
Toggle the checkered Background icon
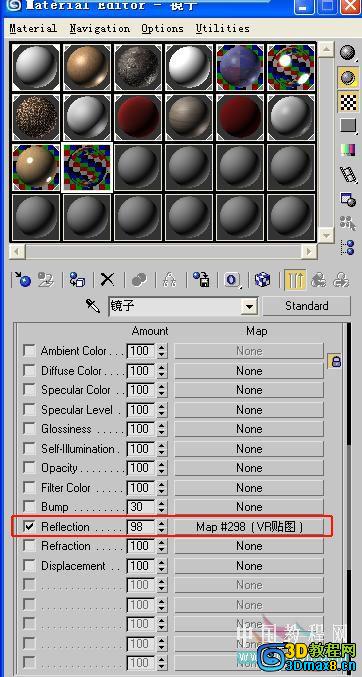click(348, 102)
